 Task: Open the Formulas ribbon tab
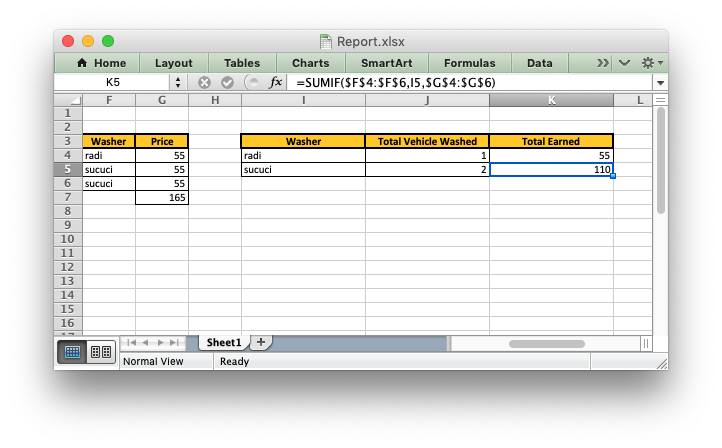pos(470,63)
